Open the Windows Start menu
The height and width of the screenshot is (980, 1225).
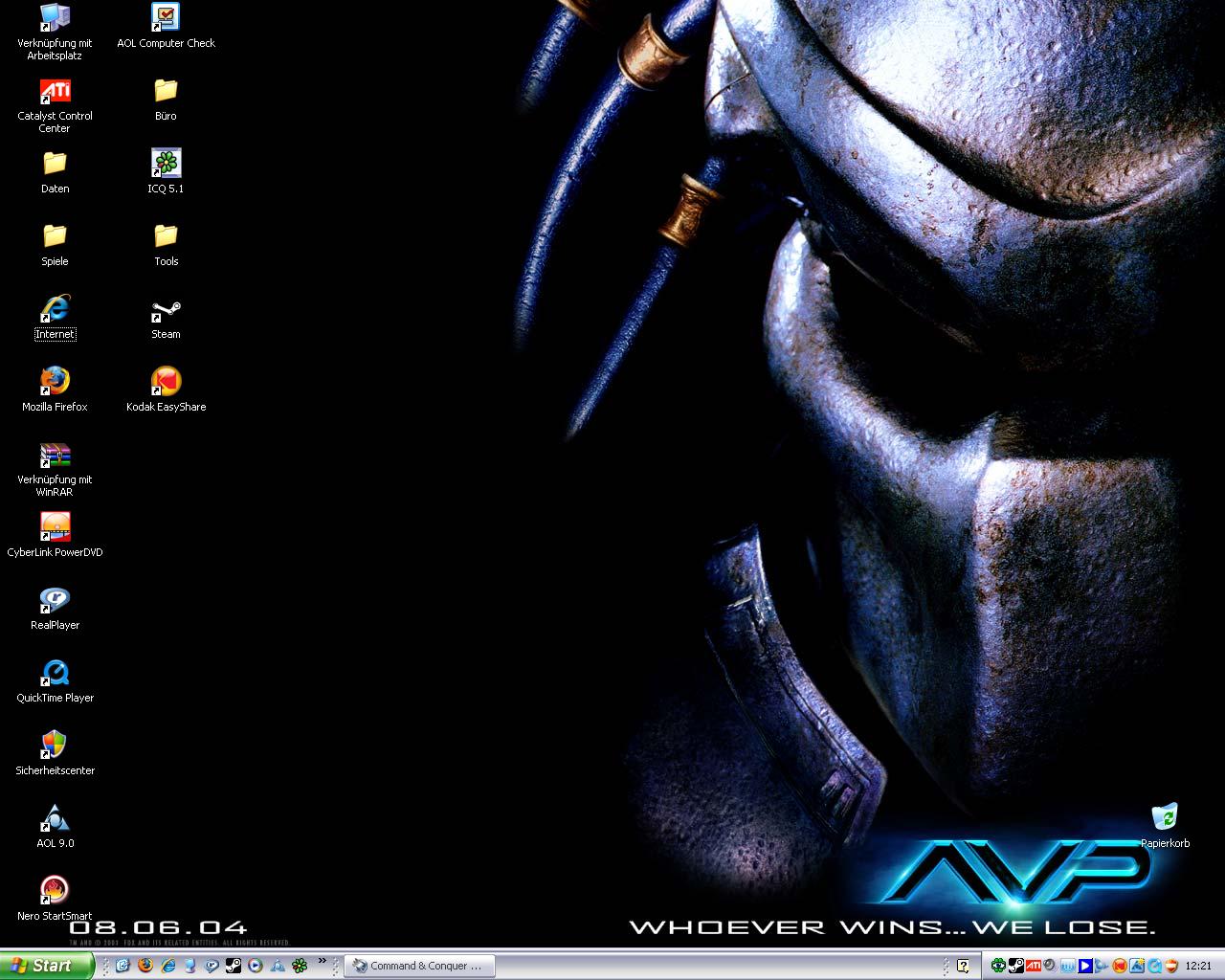46,966
